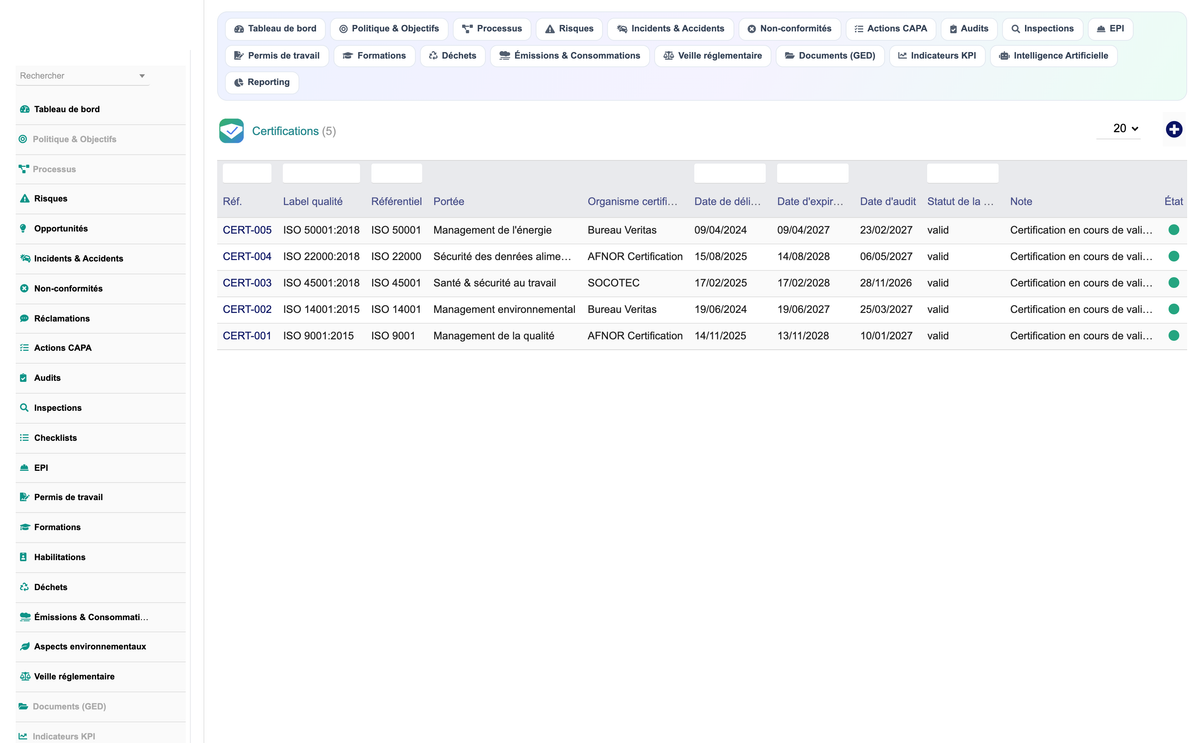Click the Réf. filter input field
The image size is (1200, 743).
247,173
